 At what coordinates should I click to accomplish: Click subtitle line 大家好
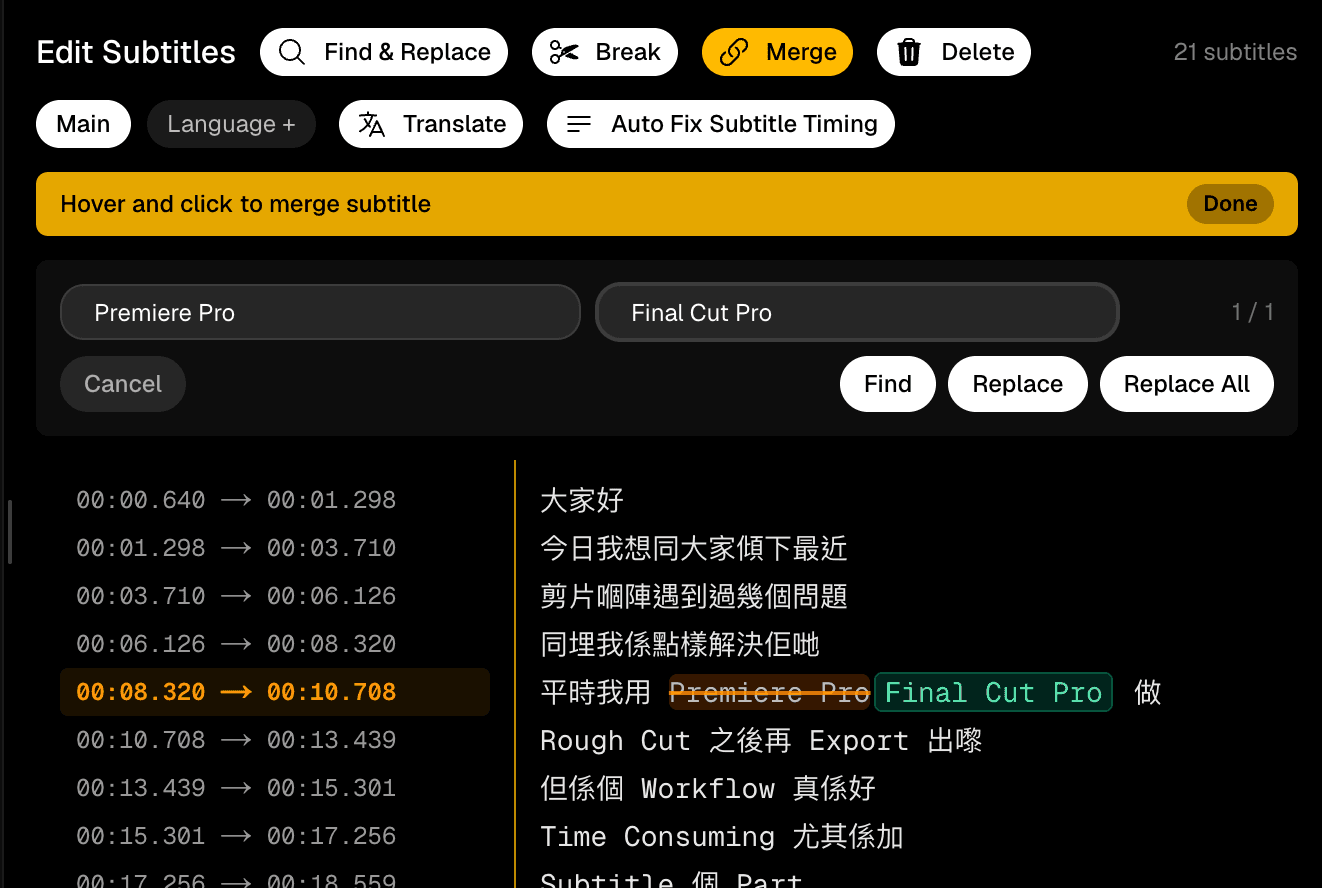coord(582,500)
